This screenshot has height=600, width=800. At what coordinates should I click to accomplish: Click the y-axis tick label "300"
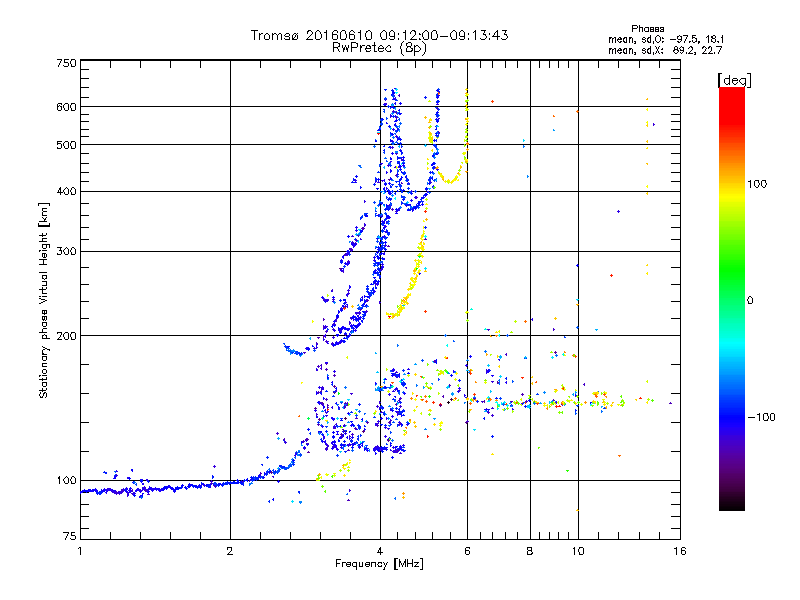point(66,252)
